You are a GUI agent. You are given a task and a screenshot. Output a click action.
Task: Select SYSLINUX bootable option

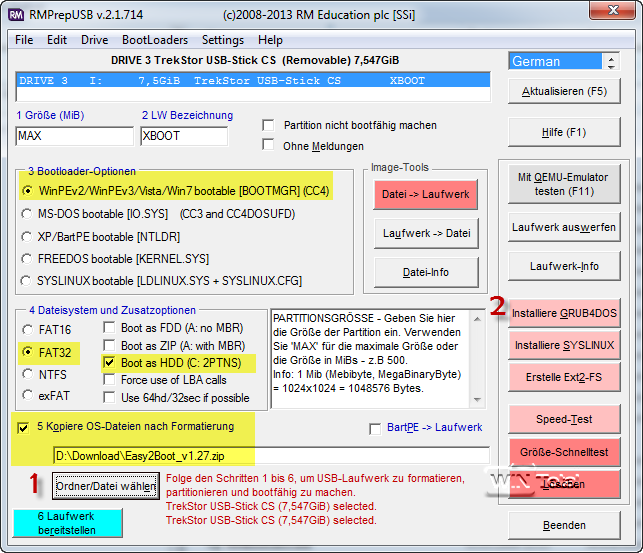[26, 281]
